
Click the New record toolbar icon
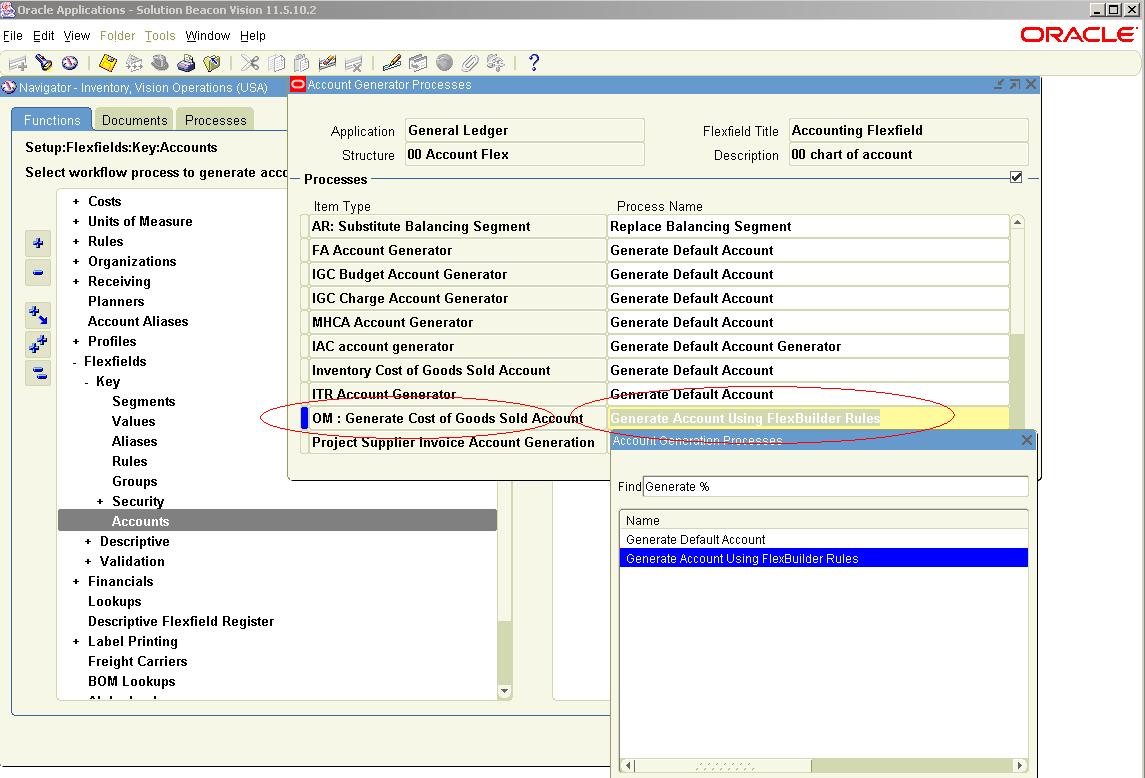[x=18, y=63]
